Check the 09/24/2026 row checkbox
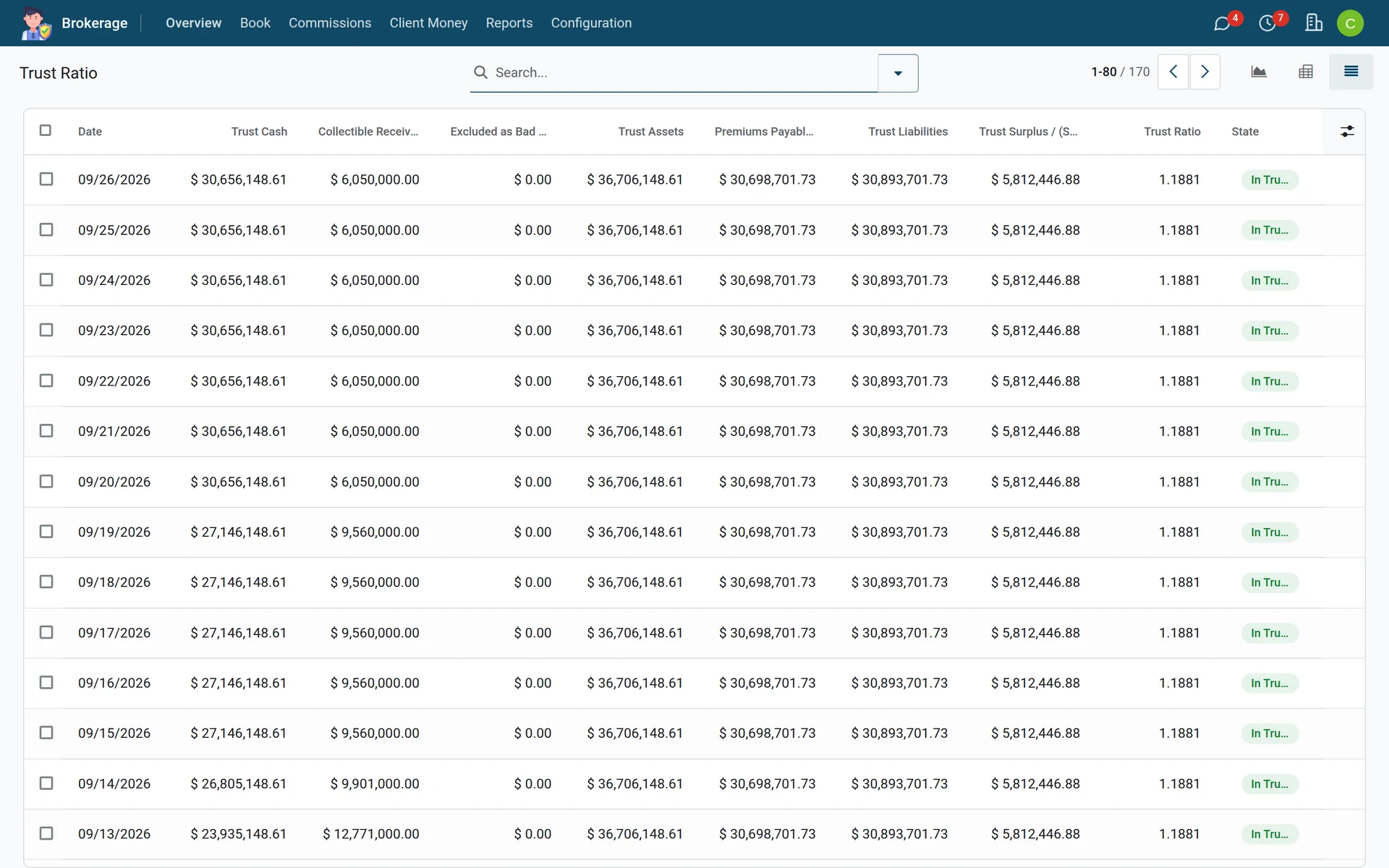Screen dimensions: 1389x868 (x=46, y=279)
